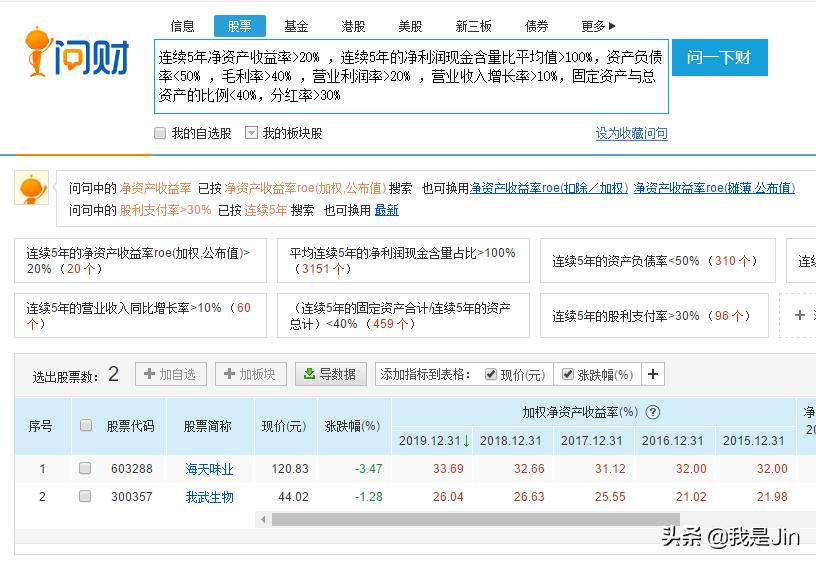Click the 净资产收益率roe(摊薄,公布值) link

[x=715, y=188]
